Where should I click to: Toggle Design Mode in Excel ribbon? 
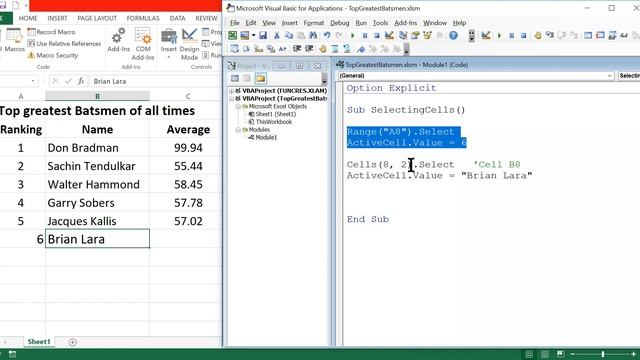click(x=189, y=44)
